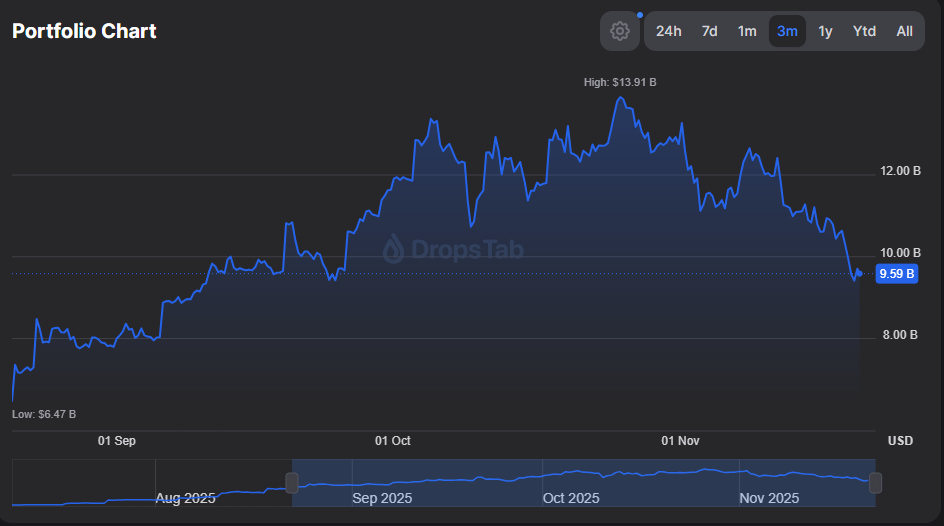This screenshot has width=944, height=526.
Task: Click the 01 Oct axis label
Action: tap(393, 441)
